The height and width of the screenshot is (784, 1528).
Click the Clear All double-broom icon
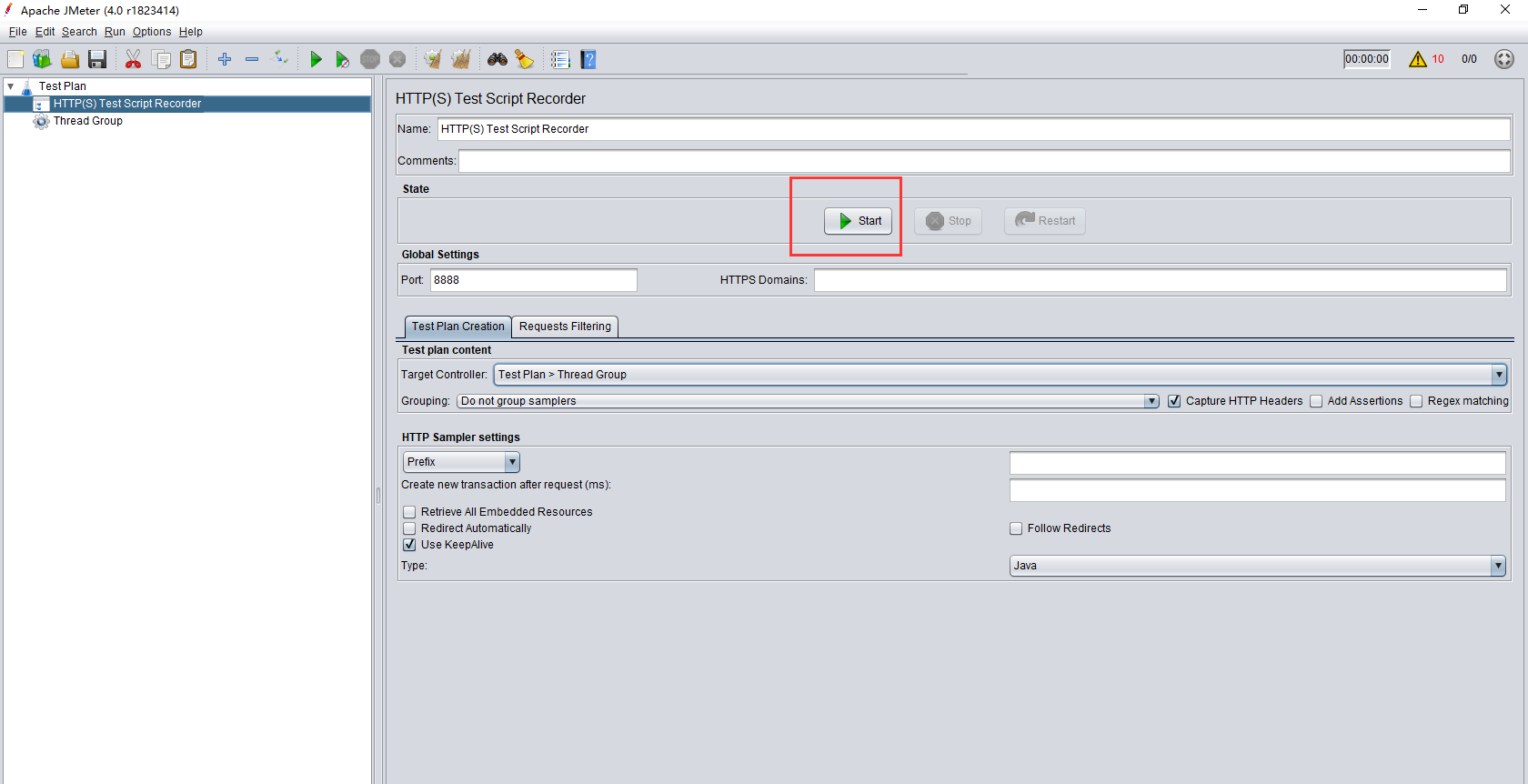coord(461,59)
